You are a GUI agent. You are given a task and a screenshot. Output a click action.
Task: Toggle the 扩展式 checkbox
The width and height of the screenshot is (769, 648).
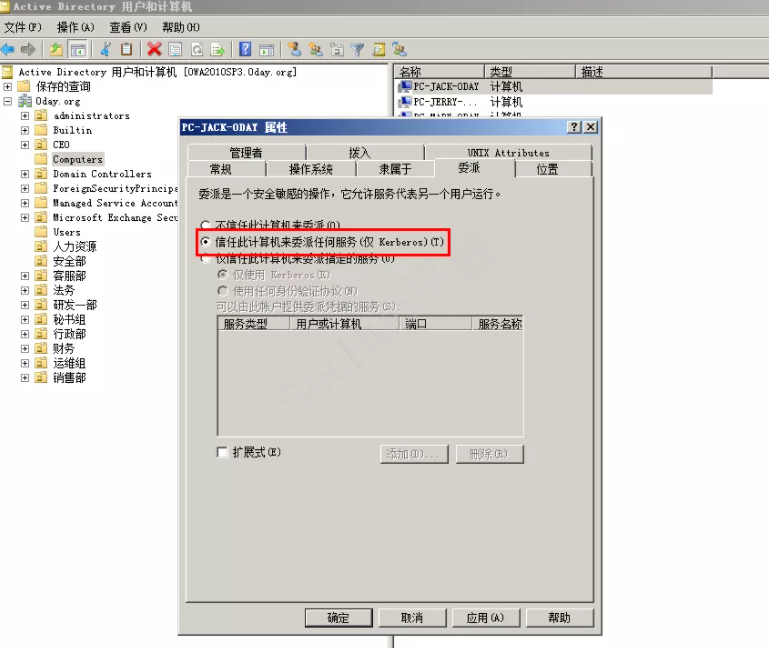222,452
